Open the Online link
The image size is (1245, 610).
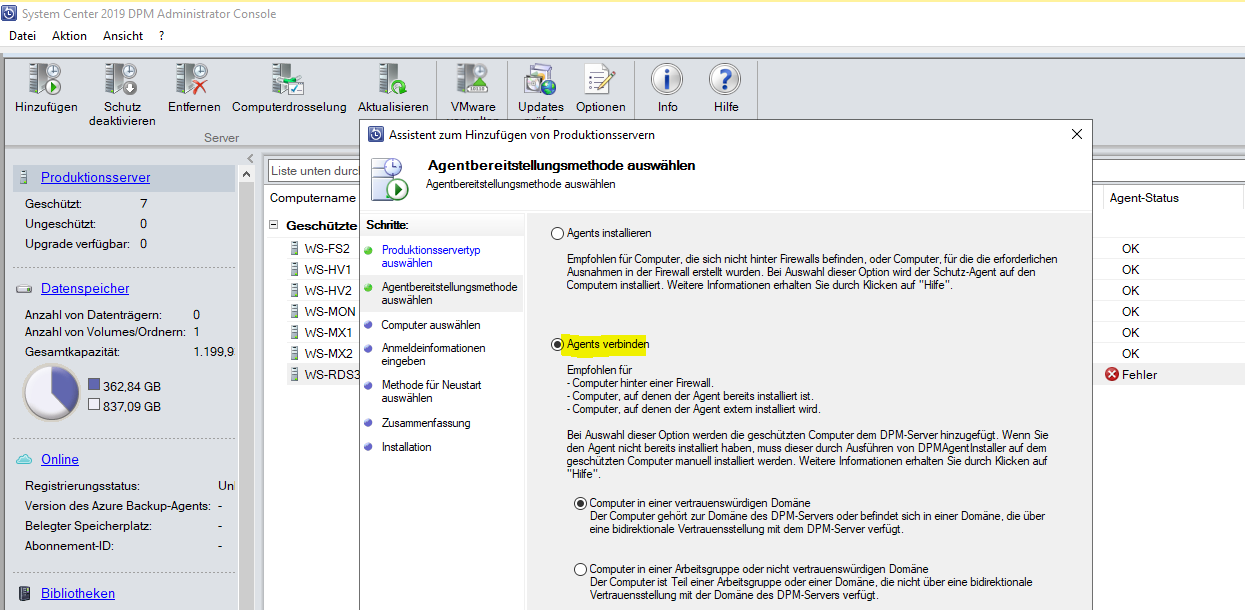coord(60,459)
